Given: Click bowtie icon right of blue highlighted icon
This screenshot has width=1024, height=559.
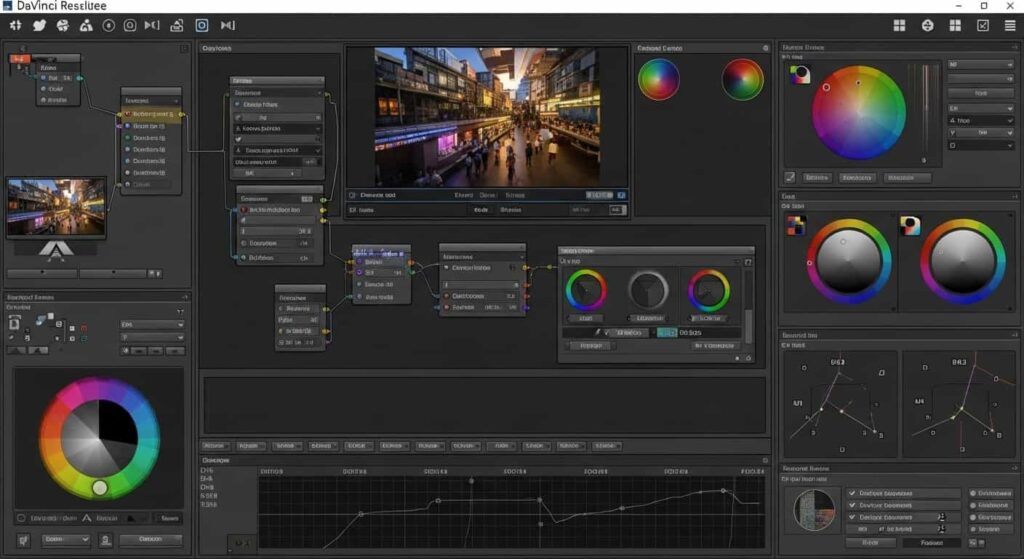Looking at the screenshot, I should pyautogui.click(x=227, y=25).
